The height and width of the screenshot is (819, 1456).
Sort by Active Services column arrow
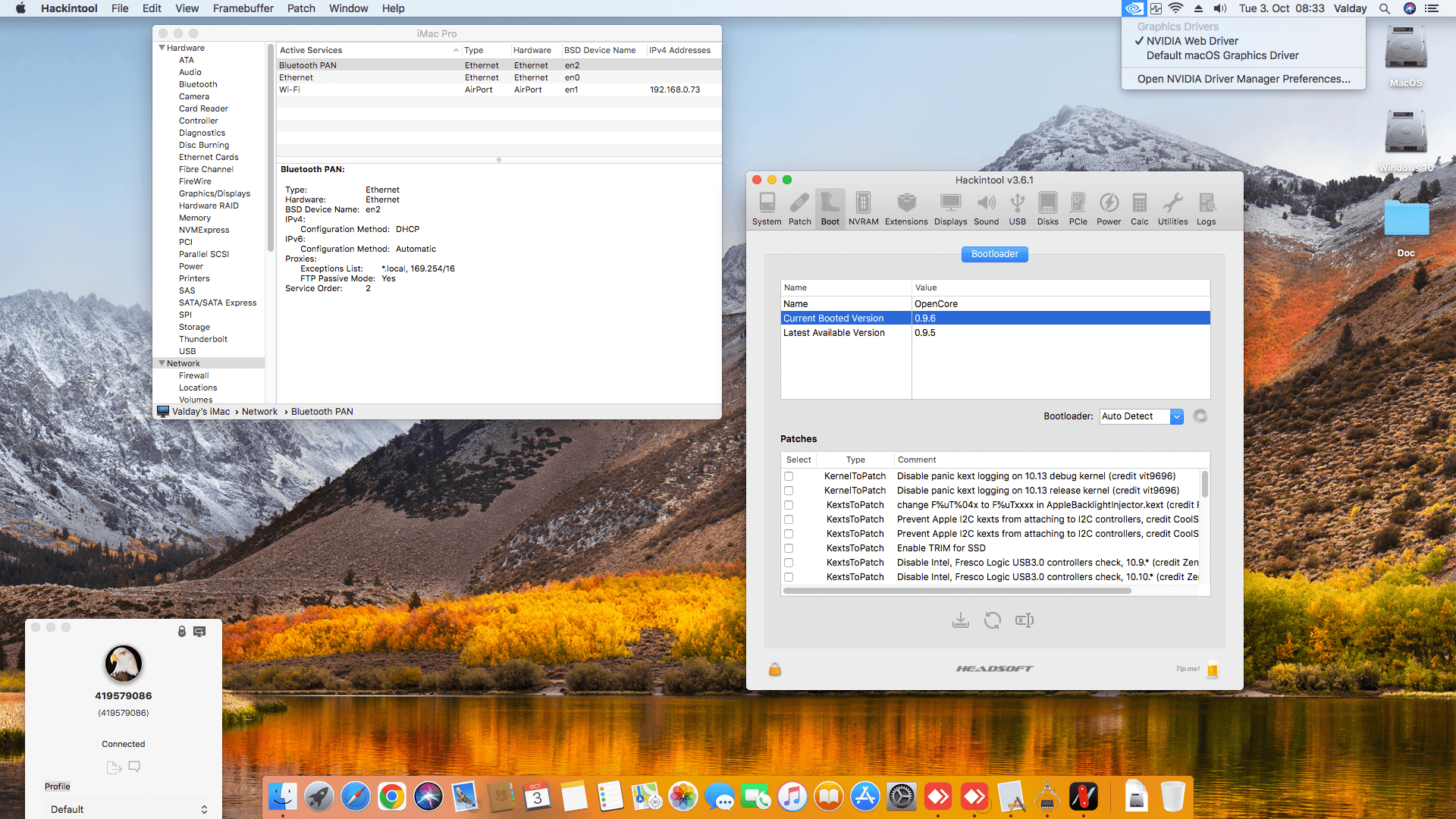pos(456,51)
